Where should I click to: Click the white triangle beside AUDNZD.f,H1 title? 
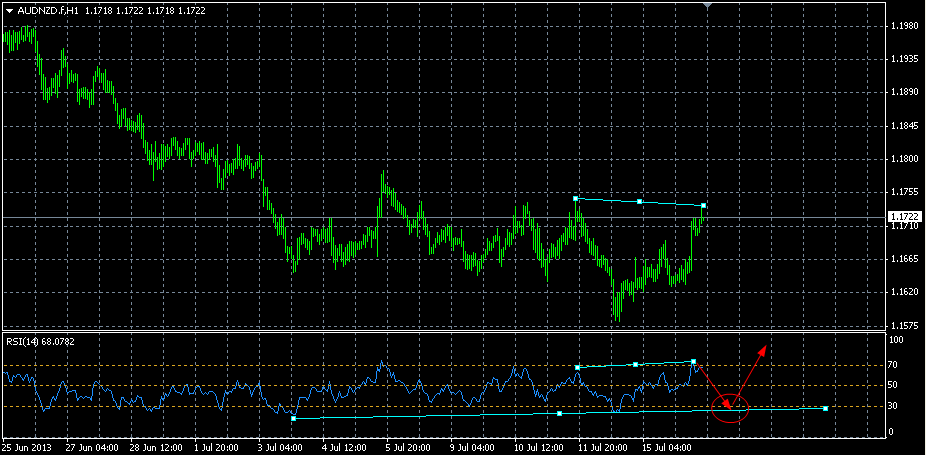coord(9,11)
